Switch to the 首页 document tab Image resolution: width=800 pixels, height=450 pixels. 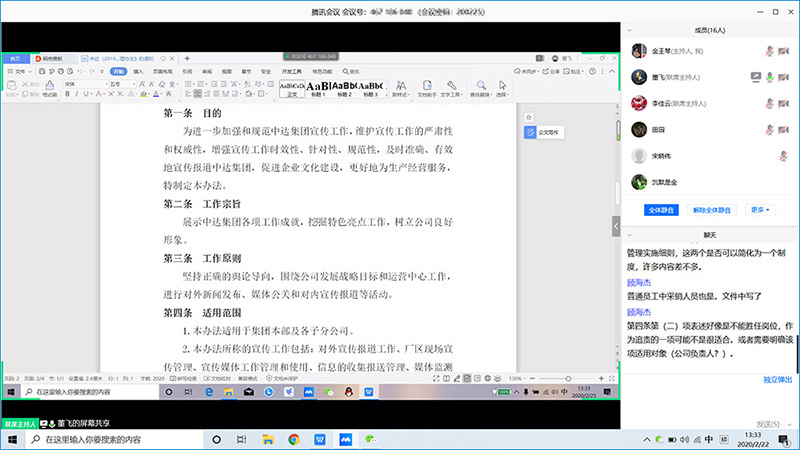point(14,58)
